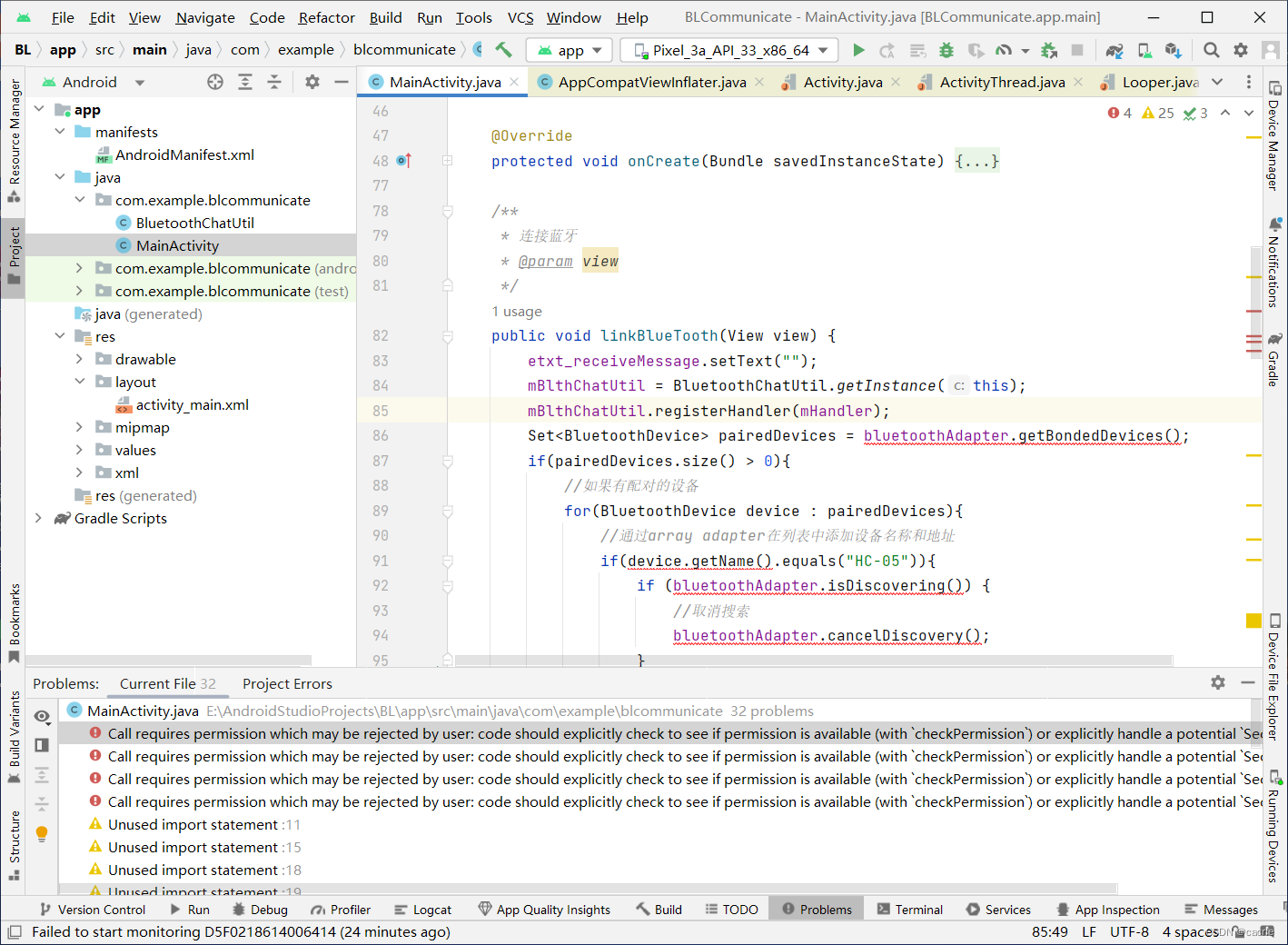Click Attach Debugger to Android Process icon
1288x945 pixels.
1049,50
